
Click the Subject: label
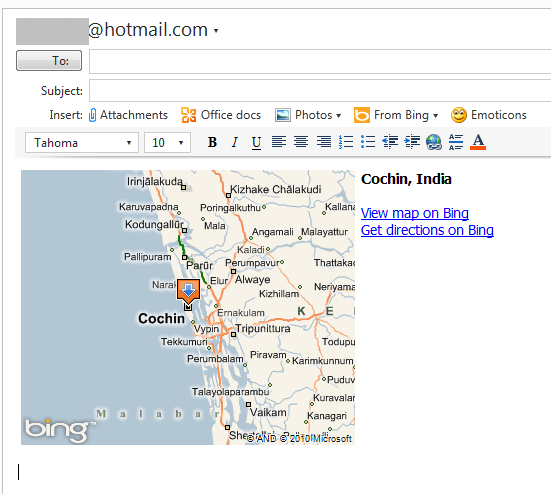62,91
